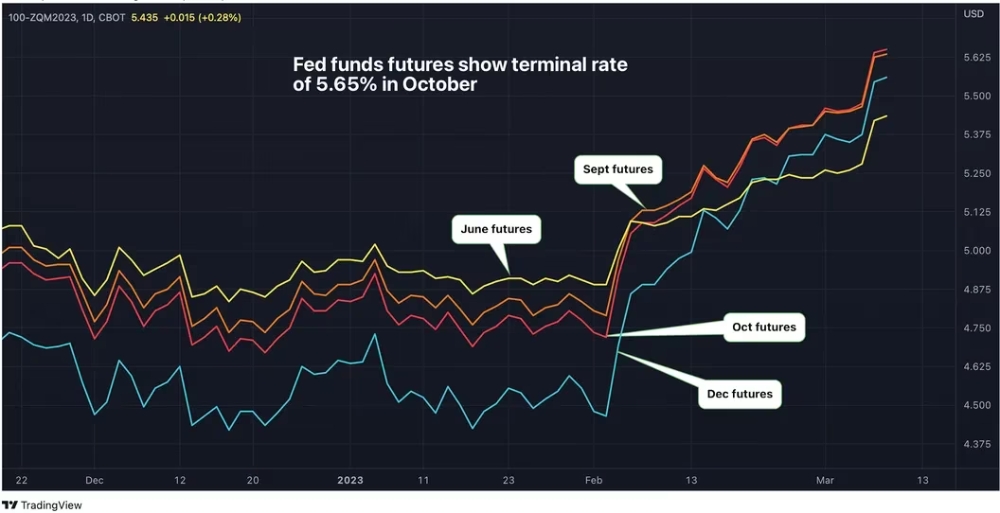Select the Dec futures callout label
1000x513 pixels.
[740, 394]
